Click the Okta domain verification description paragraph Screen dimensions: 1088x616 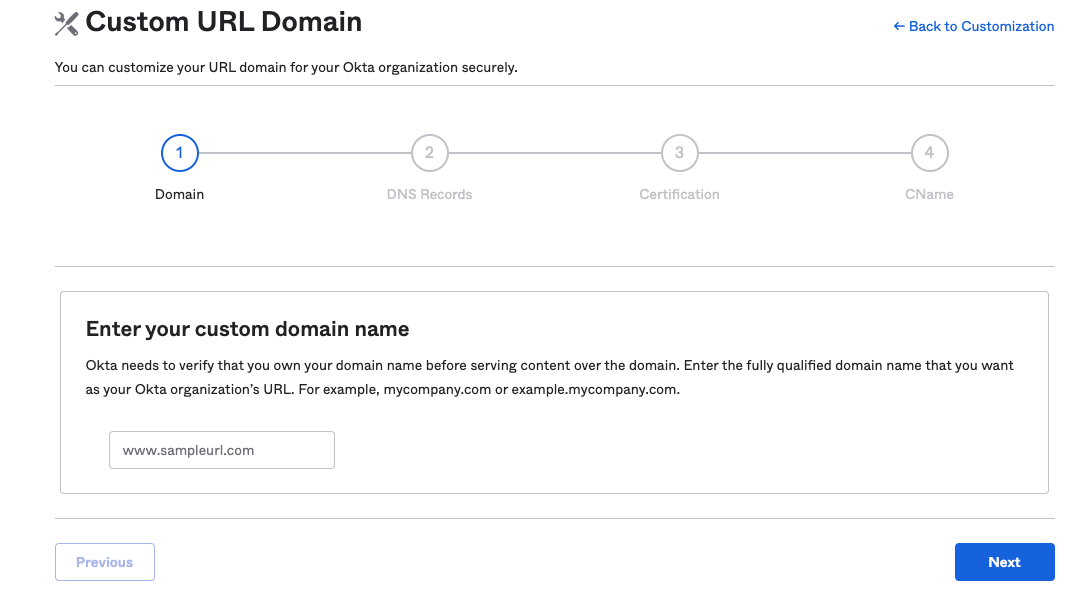pos(550,377)
